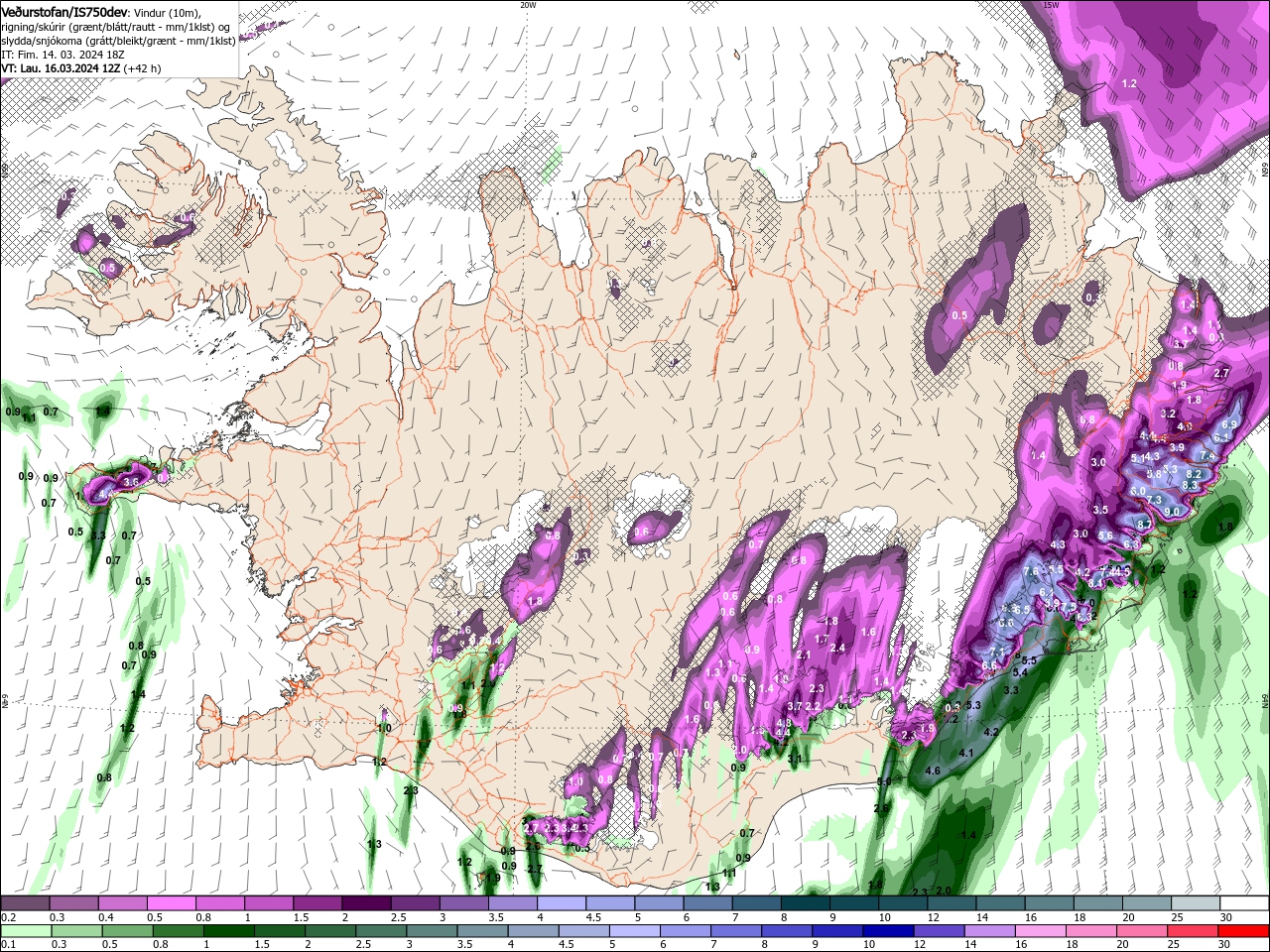The width and height of the screenshot is (1270, 952).
Task: Click the 9.0 precipitation value in the southeast
Action: [x=1172, y=512]
